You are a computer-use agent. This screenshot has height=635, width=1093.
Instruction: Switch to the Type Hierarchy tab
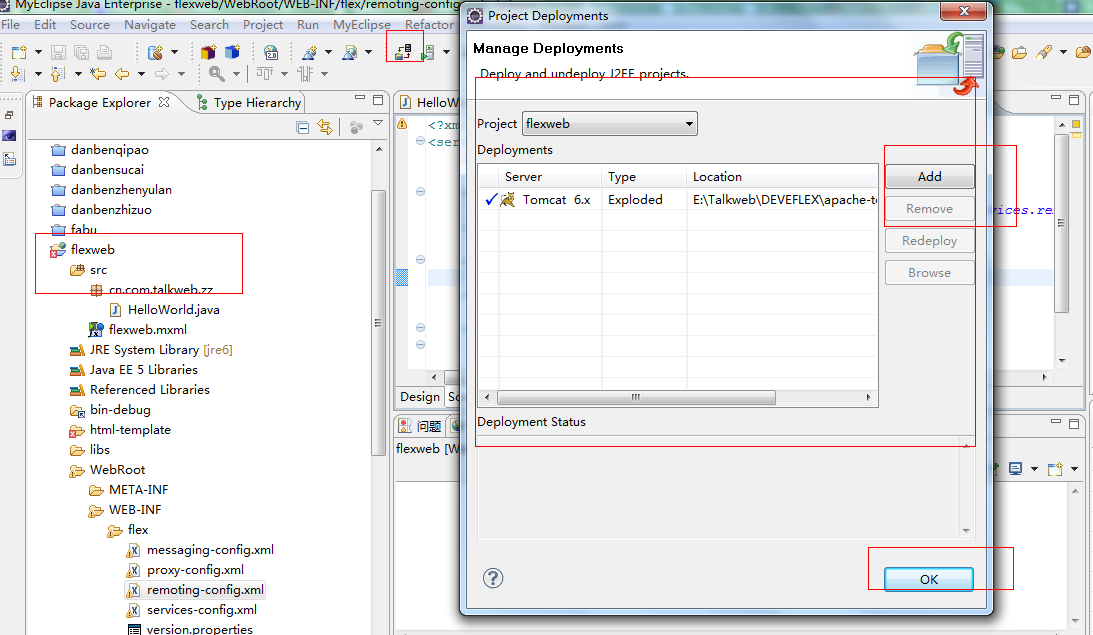tap(250, 102)
